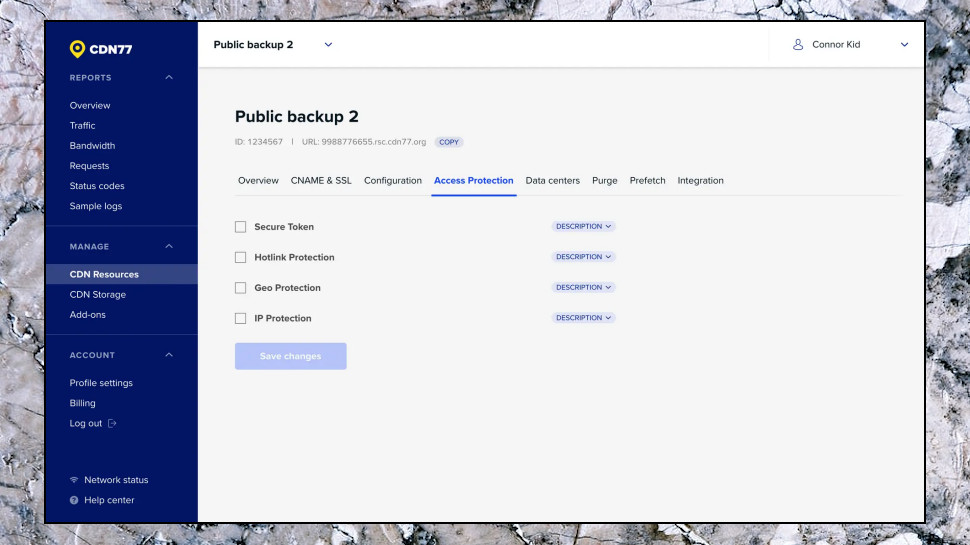The image size is (970, 545).
Task: Expand the Secure Token description
Action: [583, 226]
